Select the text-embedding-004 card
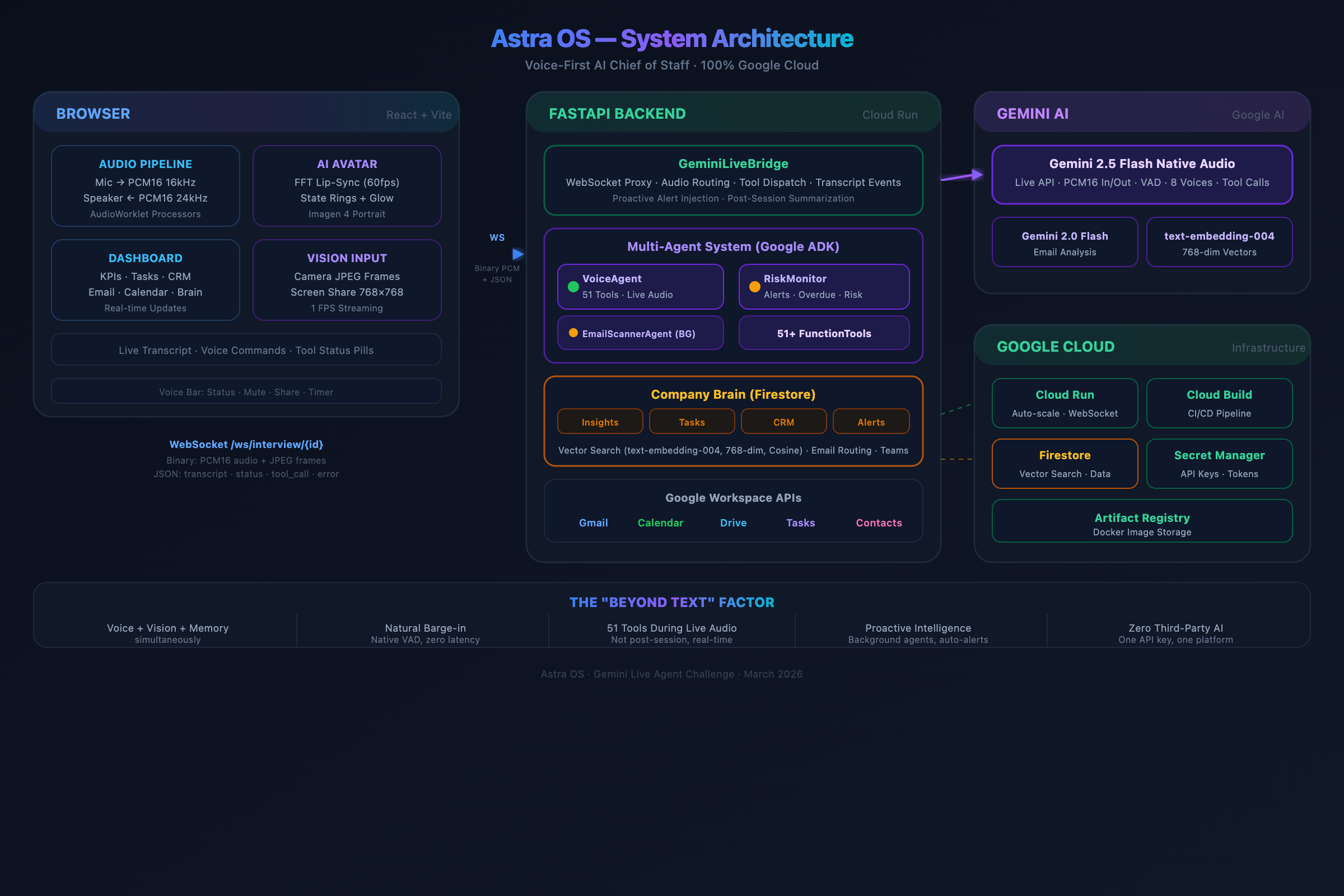1344x896 pixels. point(1219,242)
